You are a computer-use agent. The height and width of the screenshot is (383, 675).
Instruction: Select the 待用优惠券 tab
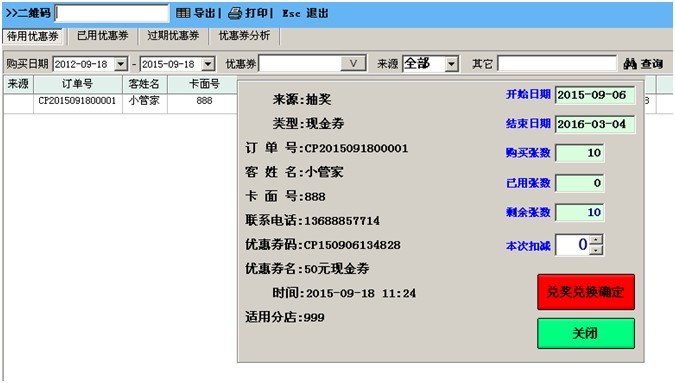point(33,36)
